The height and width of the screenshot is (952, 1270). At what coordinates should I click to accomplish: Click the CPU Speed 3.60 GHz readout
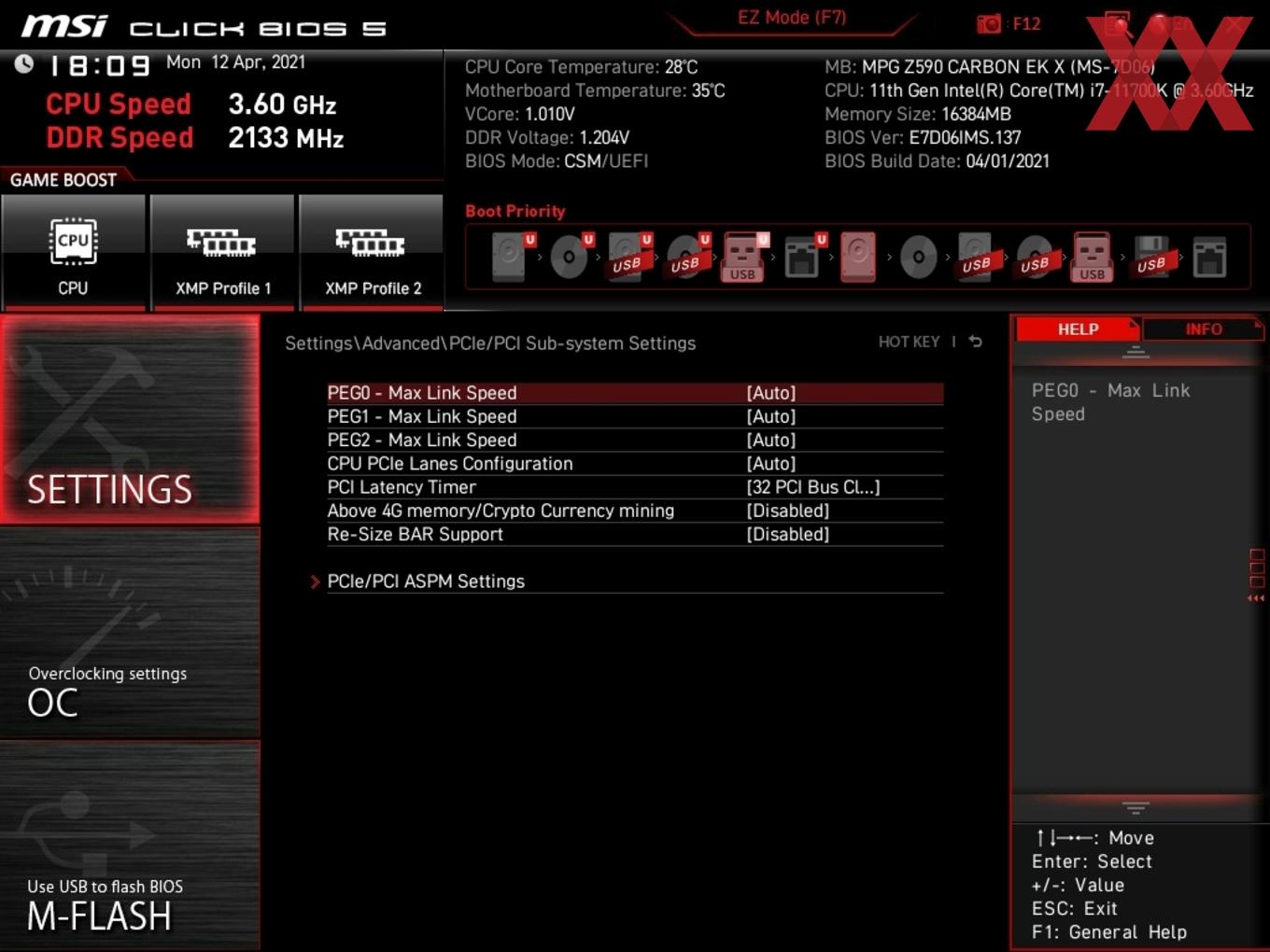191,104
